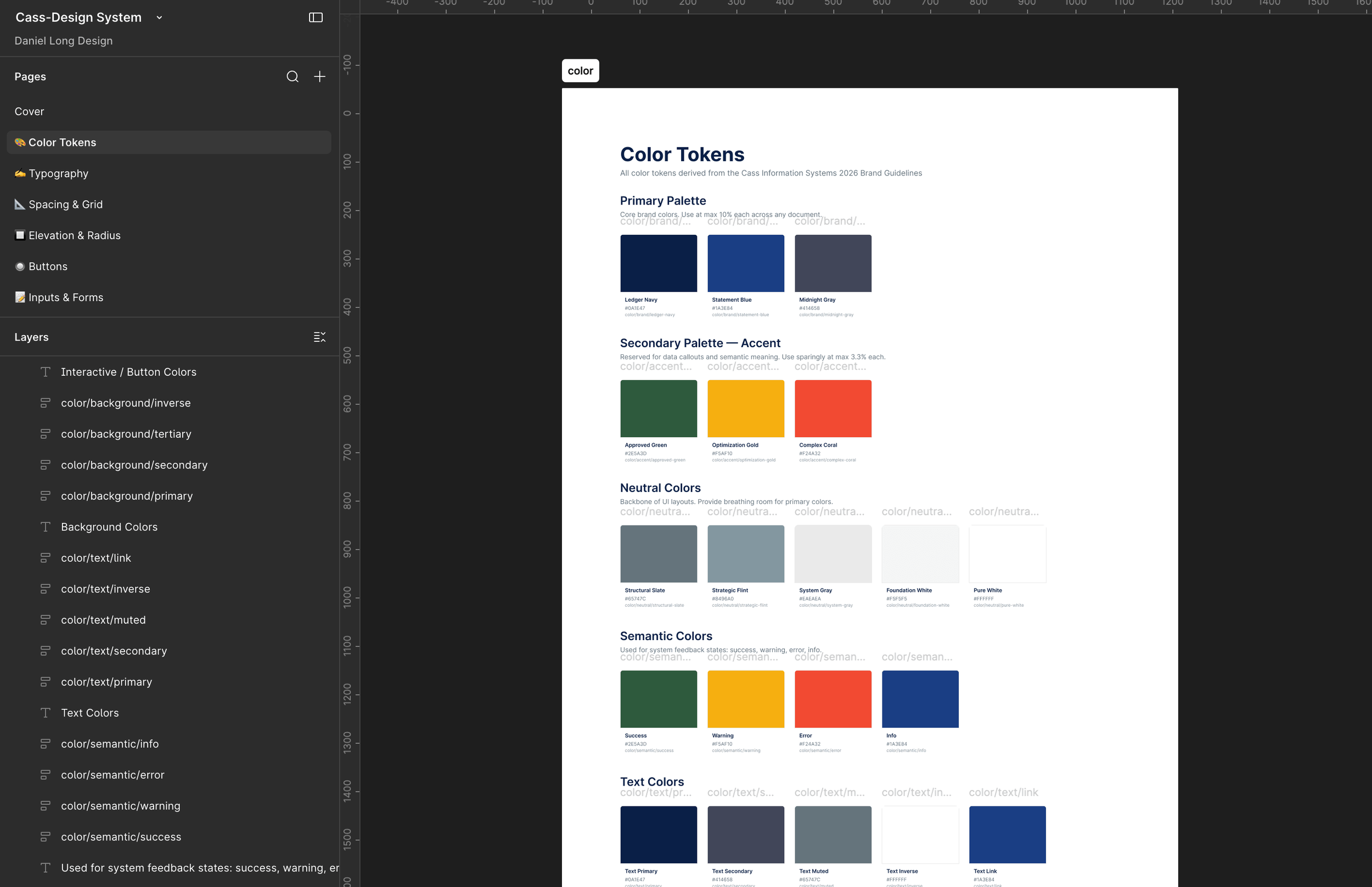Select the Interactive / Button Colors layer name

tap(128, 372)
